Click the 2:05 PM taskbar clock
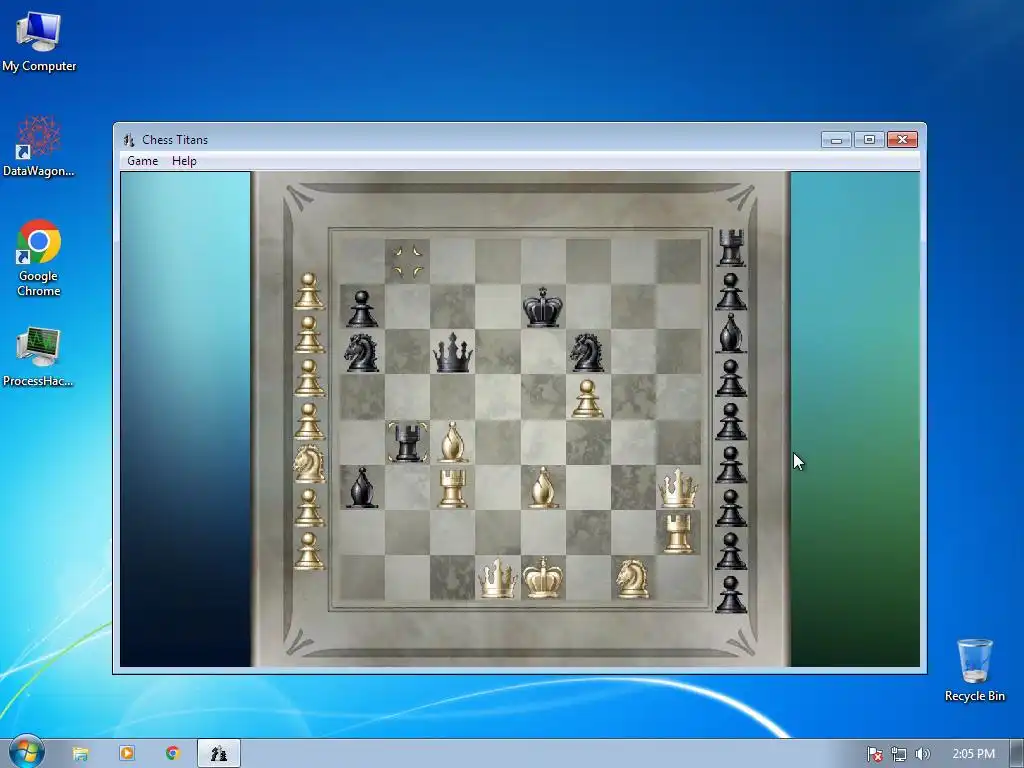 973,754
